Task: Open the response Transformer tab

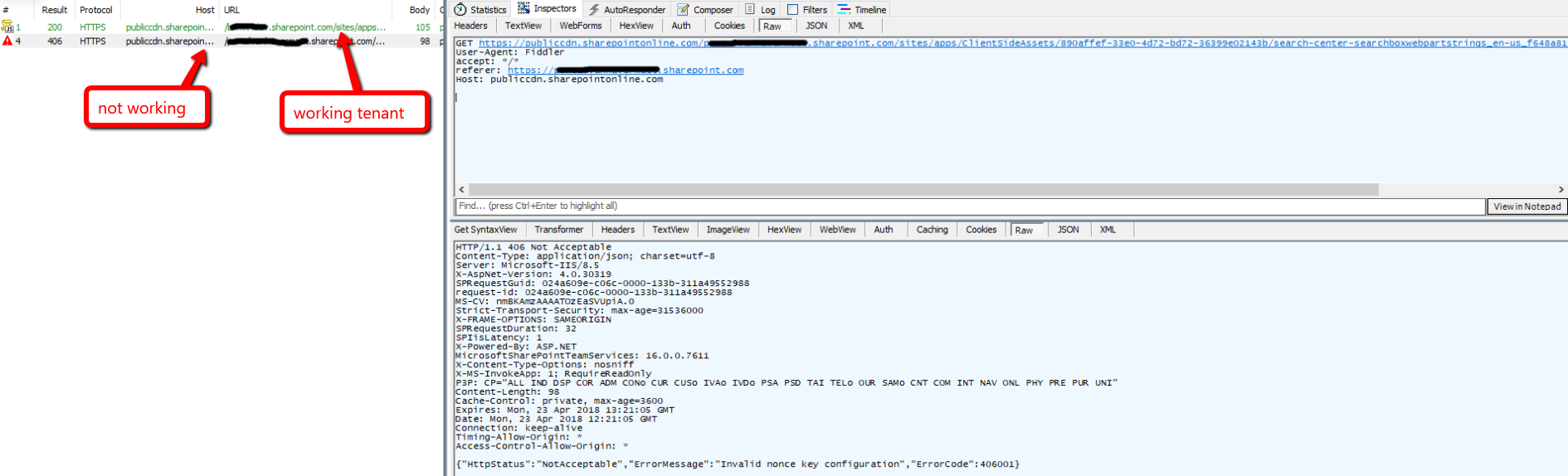Action: pyautogui.click(x=559, y=230)
